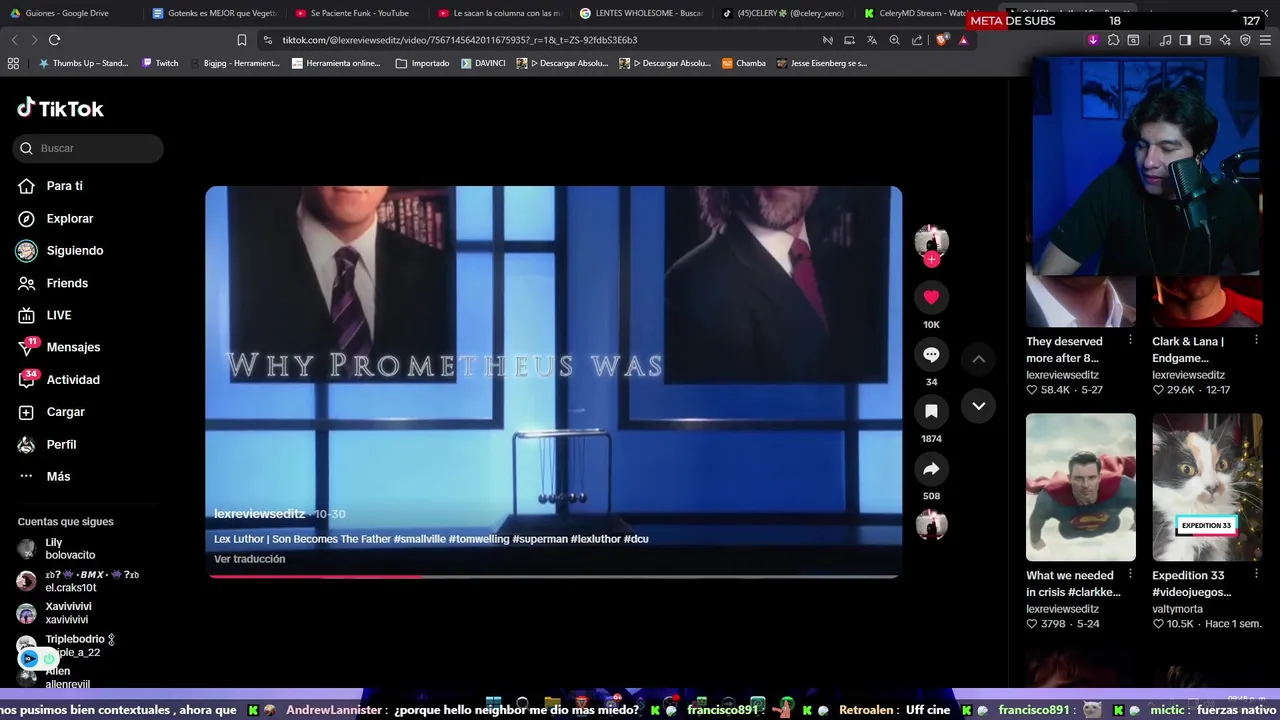Open the browser extensions puzzle icon
The height and width of the screenshot is (720, 1280).
click(1113, 40)
